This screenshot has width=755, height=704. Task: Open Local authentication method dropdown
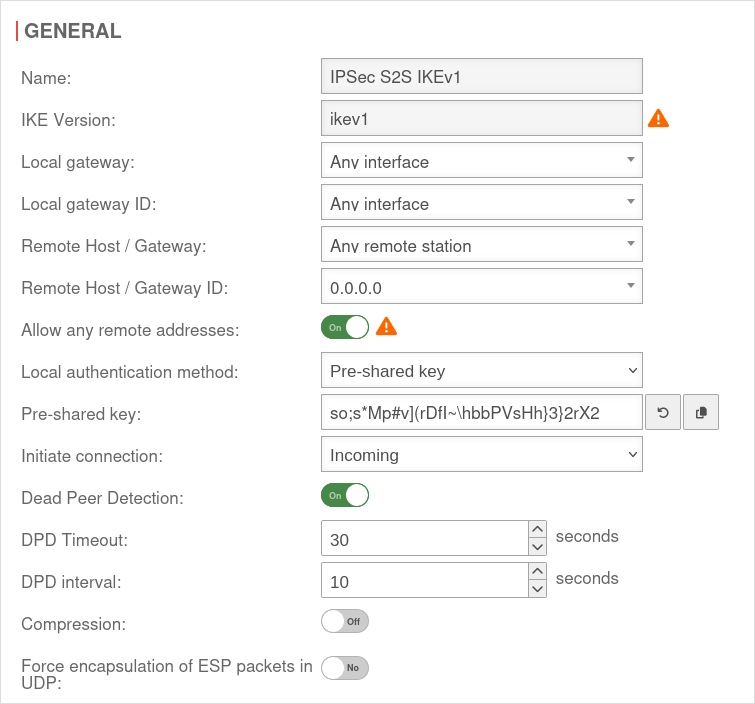click(x=481, y=370)
